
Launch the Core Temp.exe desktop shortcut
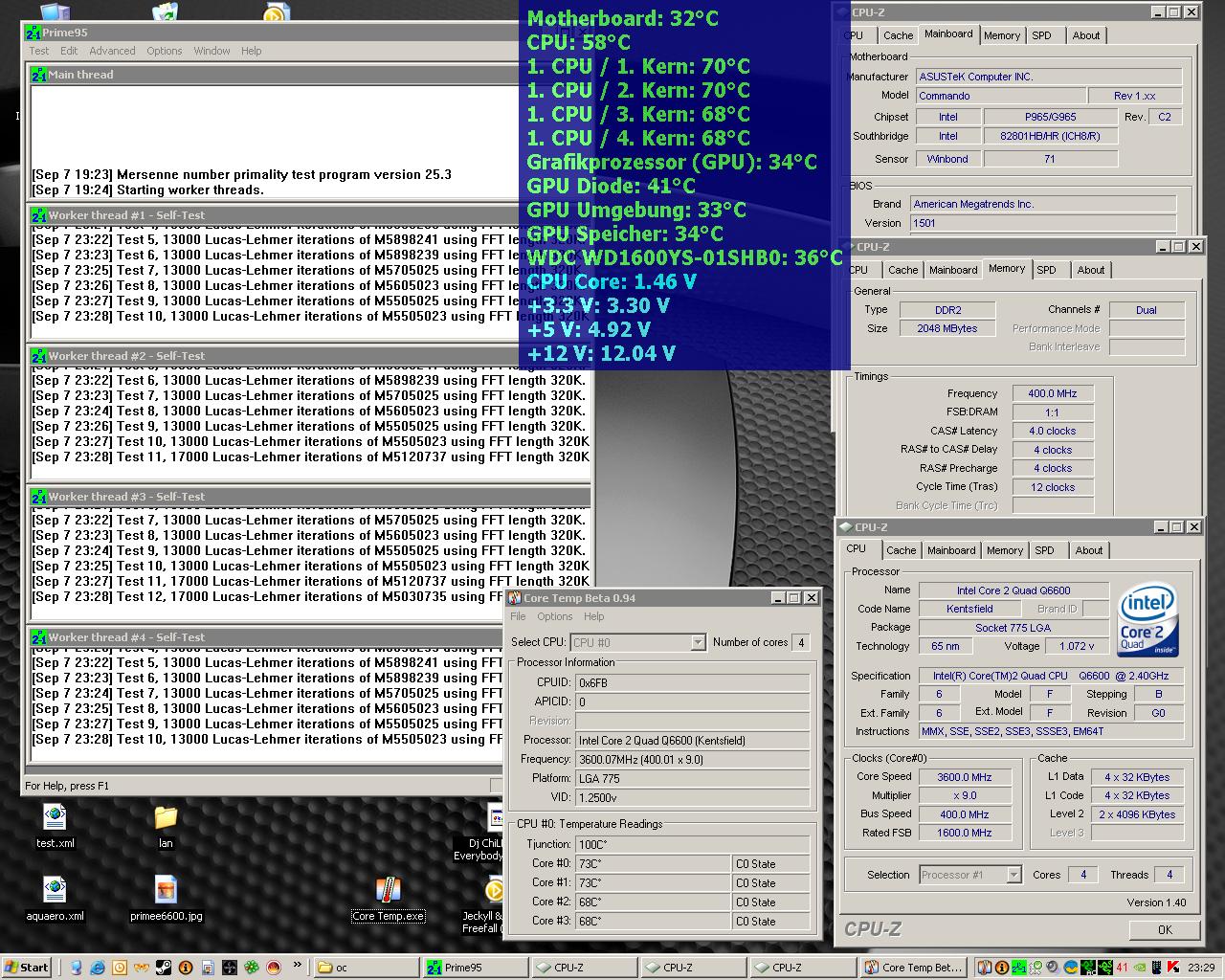click(x=388, y=890)
